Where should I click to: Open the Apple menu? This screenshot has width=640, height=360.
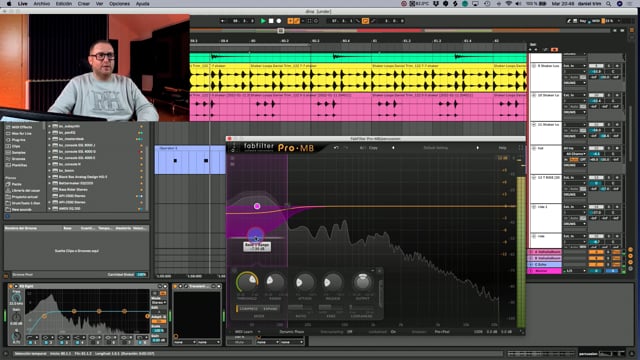point(9,4)
